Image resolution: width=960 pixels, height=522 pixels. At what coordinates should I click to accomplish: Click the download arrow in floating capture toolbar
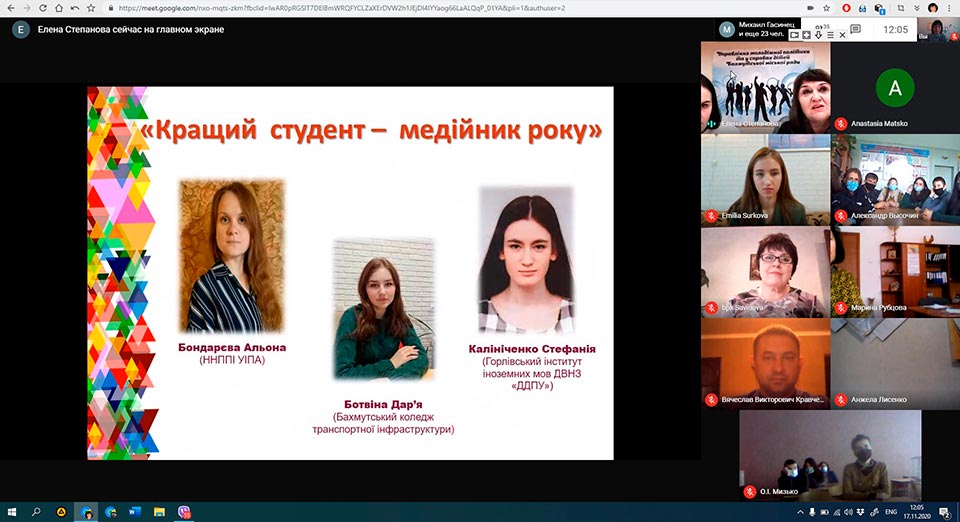pyautogui.click(x=818, y=35)
